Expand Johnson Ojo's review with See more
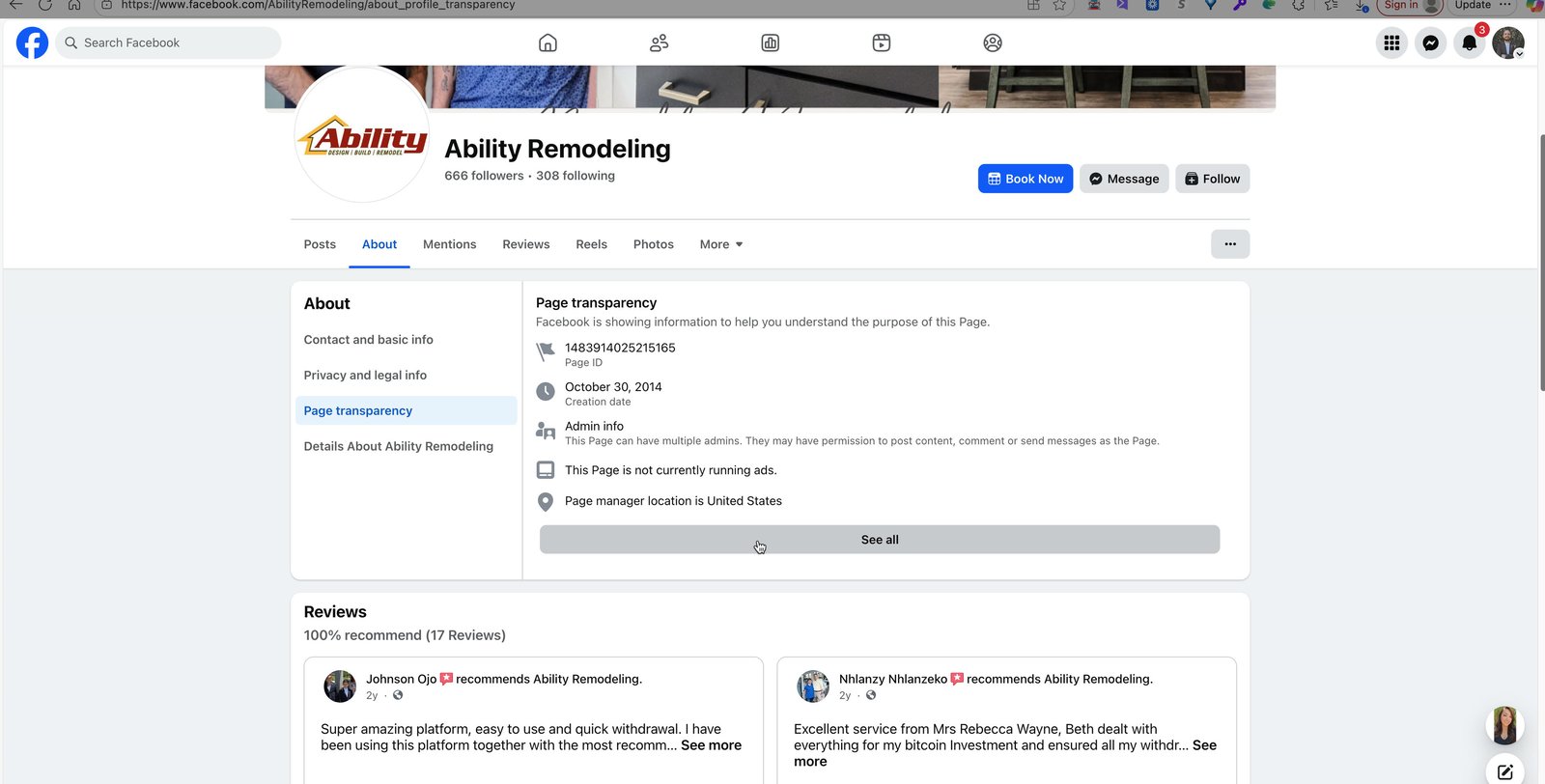Screen dimensions: 1545x784 pyautogui.click(x=711, y=745)
